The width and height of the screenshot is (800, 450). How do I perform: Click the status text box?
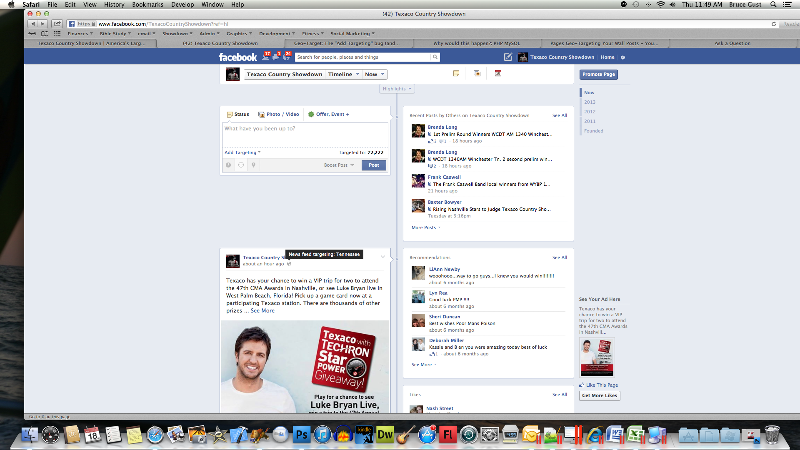tap(305, 134)
